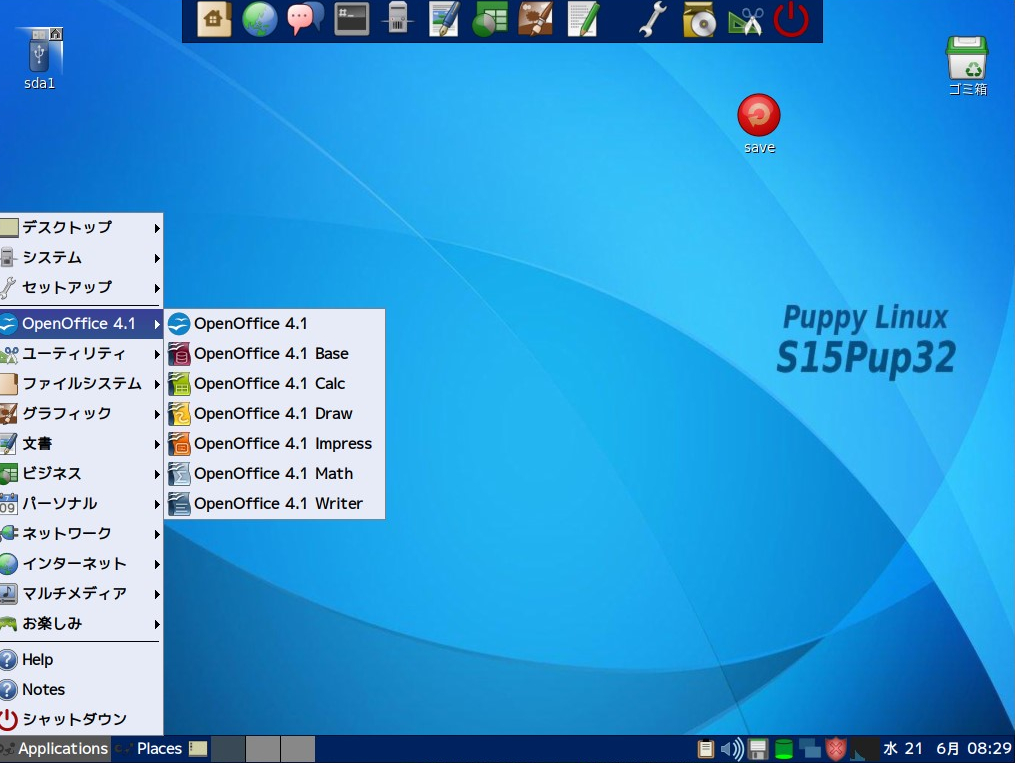1015x763 pixels.
Task: Expand the インターネット submenu
Action: click(x=81, y=564)
